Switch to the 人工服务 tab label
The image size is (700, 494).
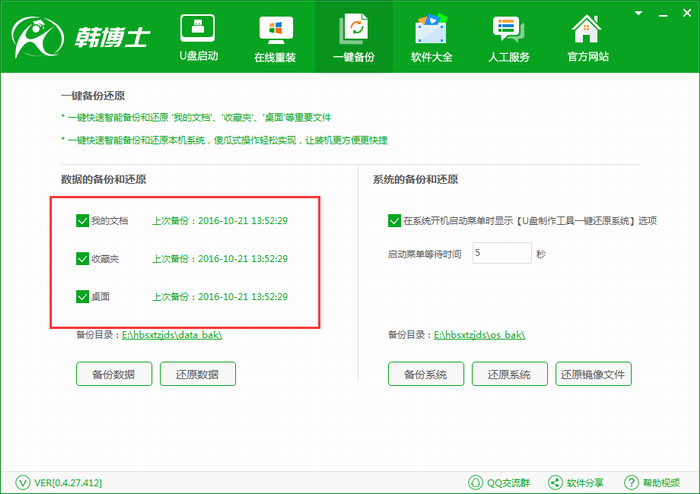509,57
